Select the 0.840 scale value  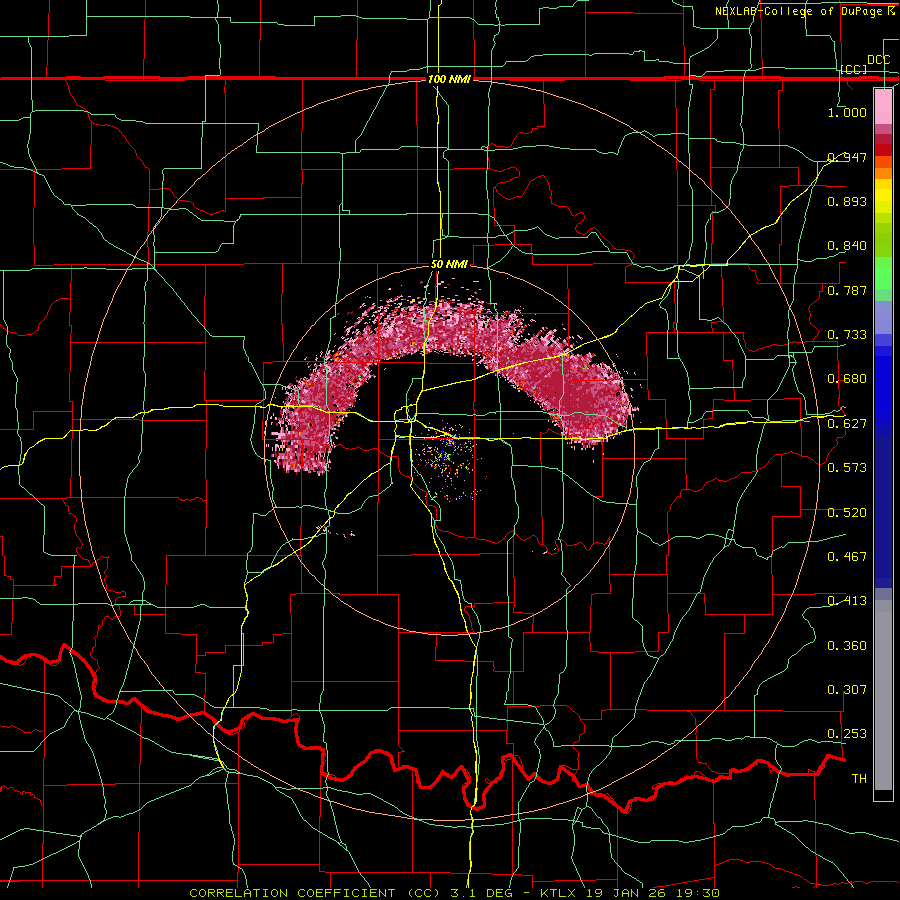[847, 246]
